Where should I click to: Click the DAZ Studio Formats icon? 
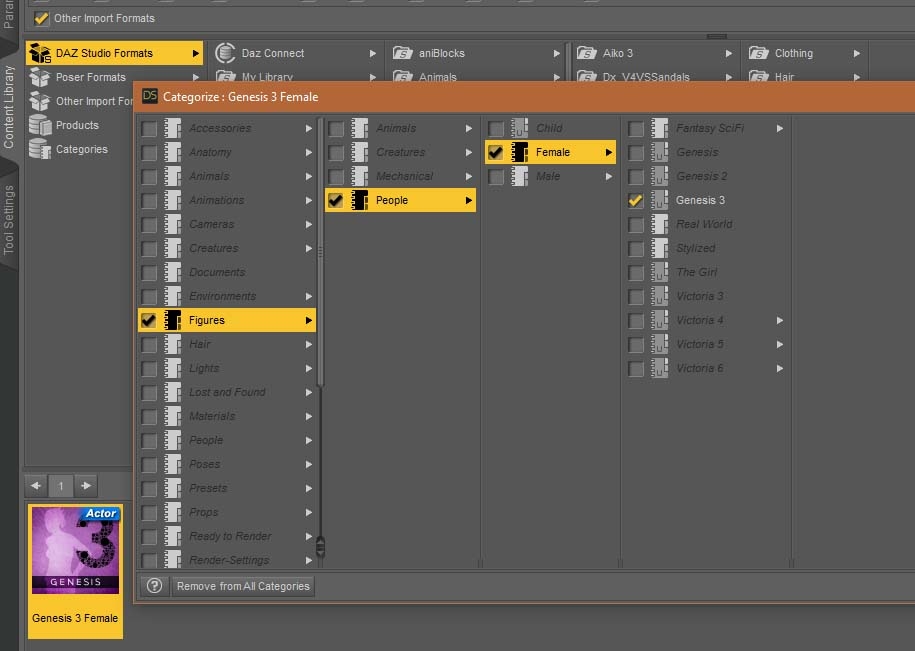(40, 53)
